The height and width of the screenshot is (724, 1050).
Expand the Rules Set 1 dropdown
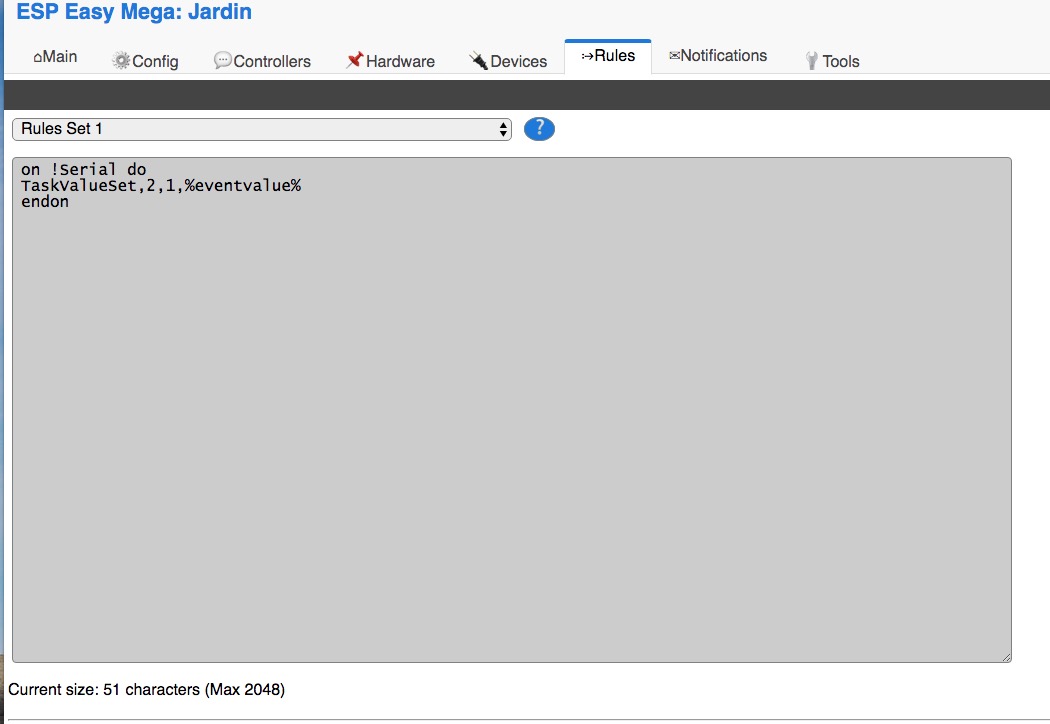pyautogui.click(x=262, y=129)
